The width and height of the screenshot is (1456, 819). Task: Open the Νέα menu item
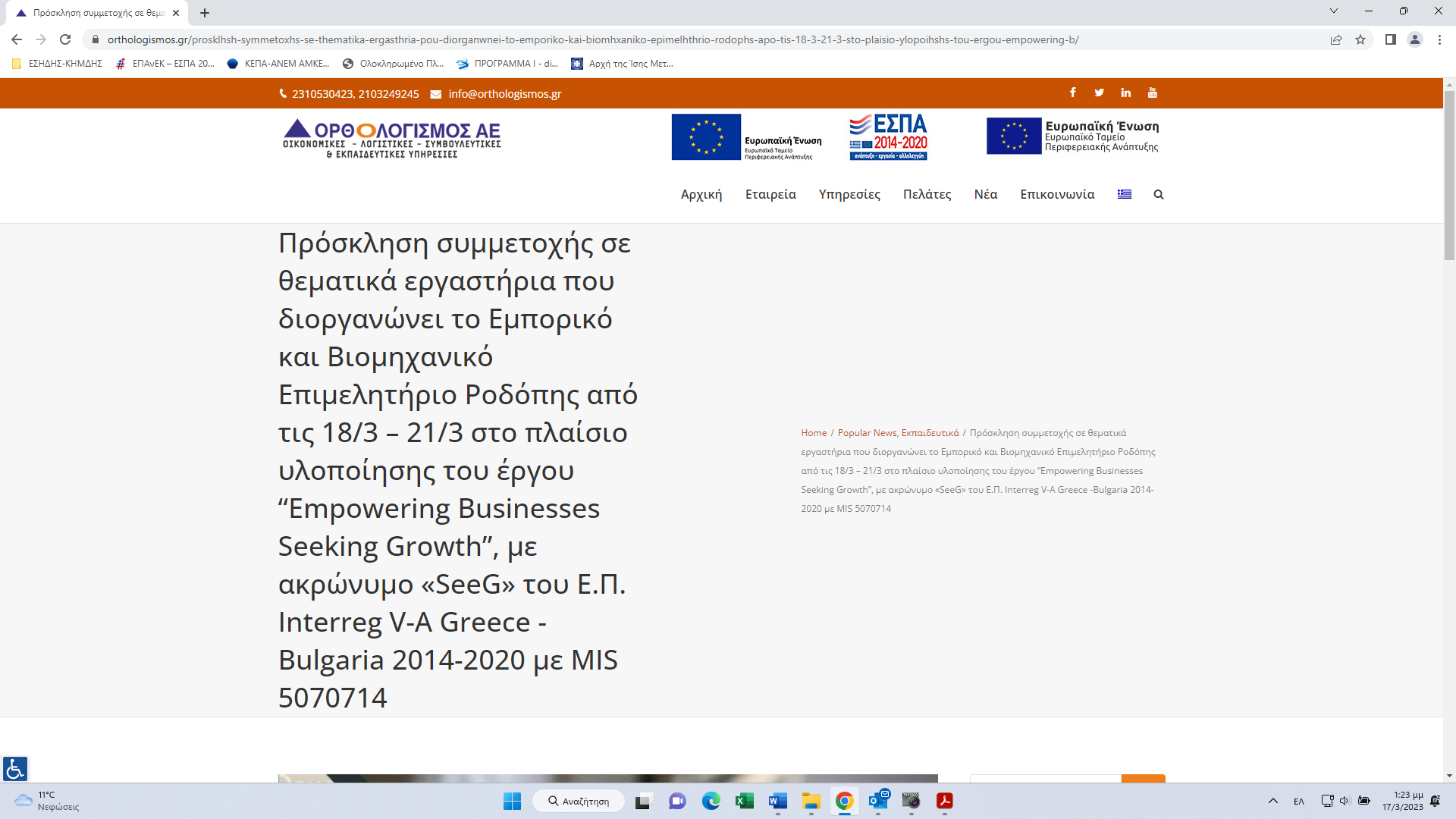986,195
